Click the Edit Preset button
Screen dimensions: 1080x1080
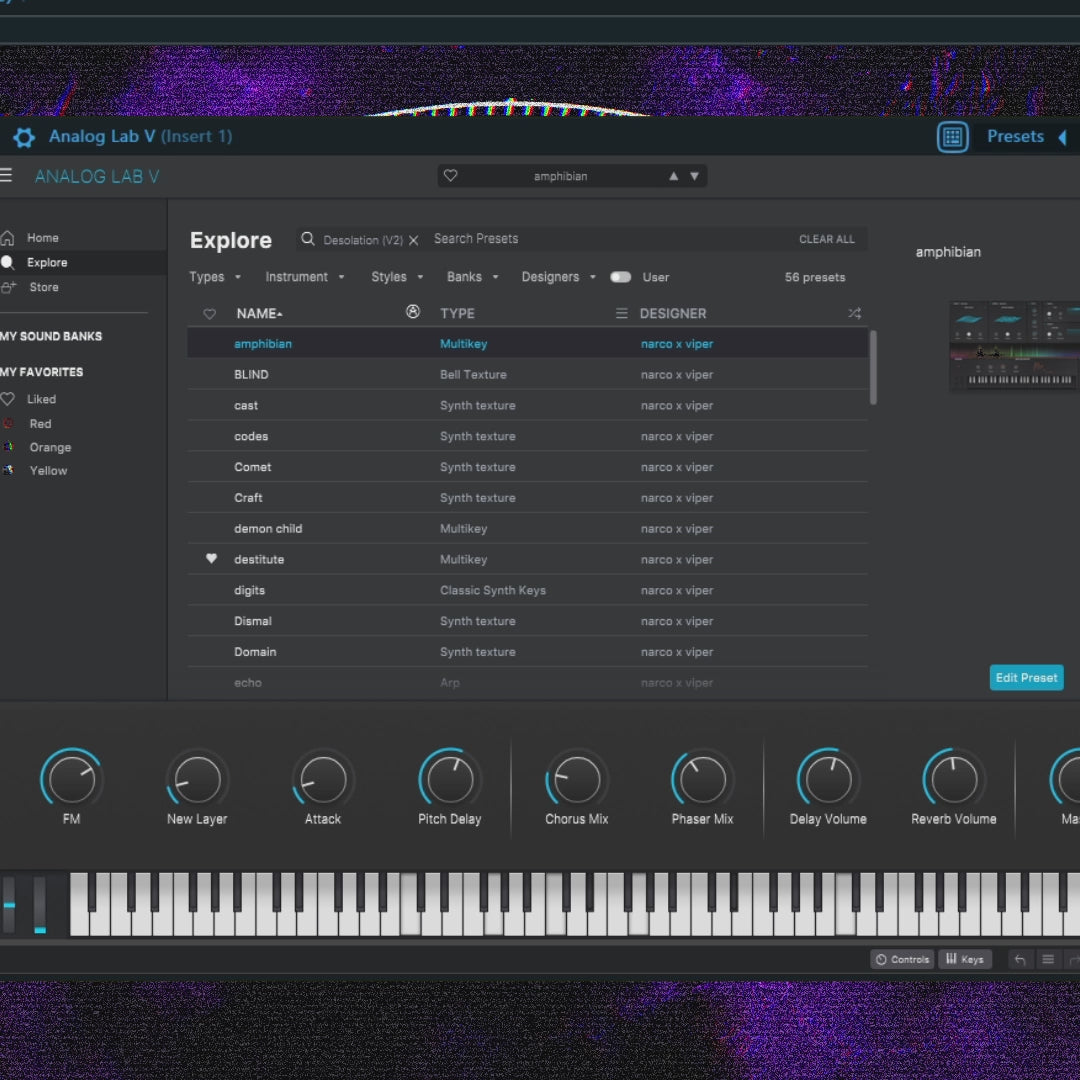point(1026,678)
